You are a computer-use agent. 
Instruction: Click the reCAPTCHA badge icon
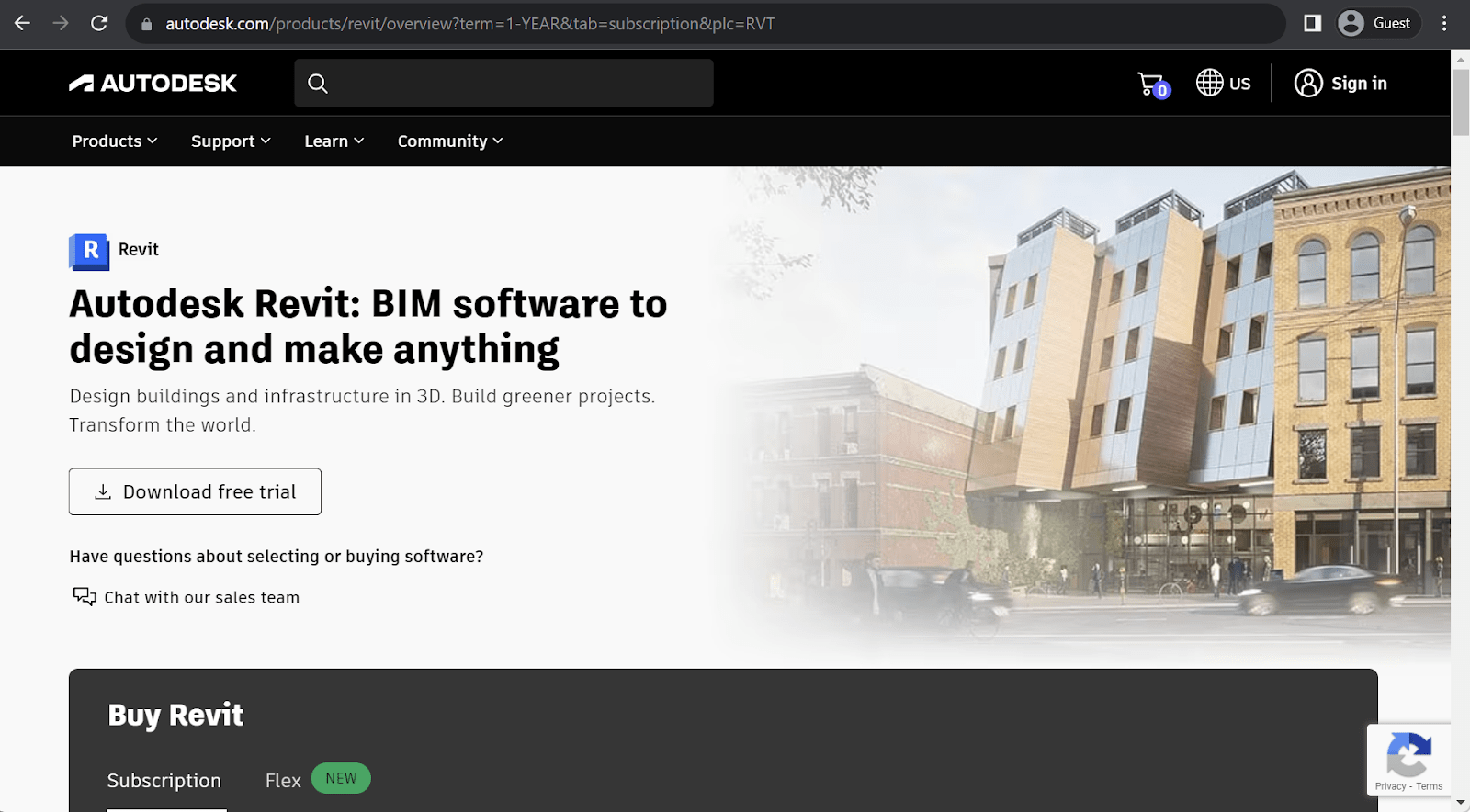1408,753
